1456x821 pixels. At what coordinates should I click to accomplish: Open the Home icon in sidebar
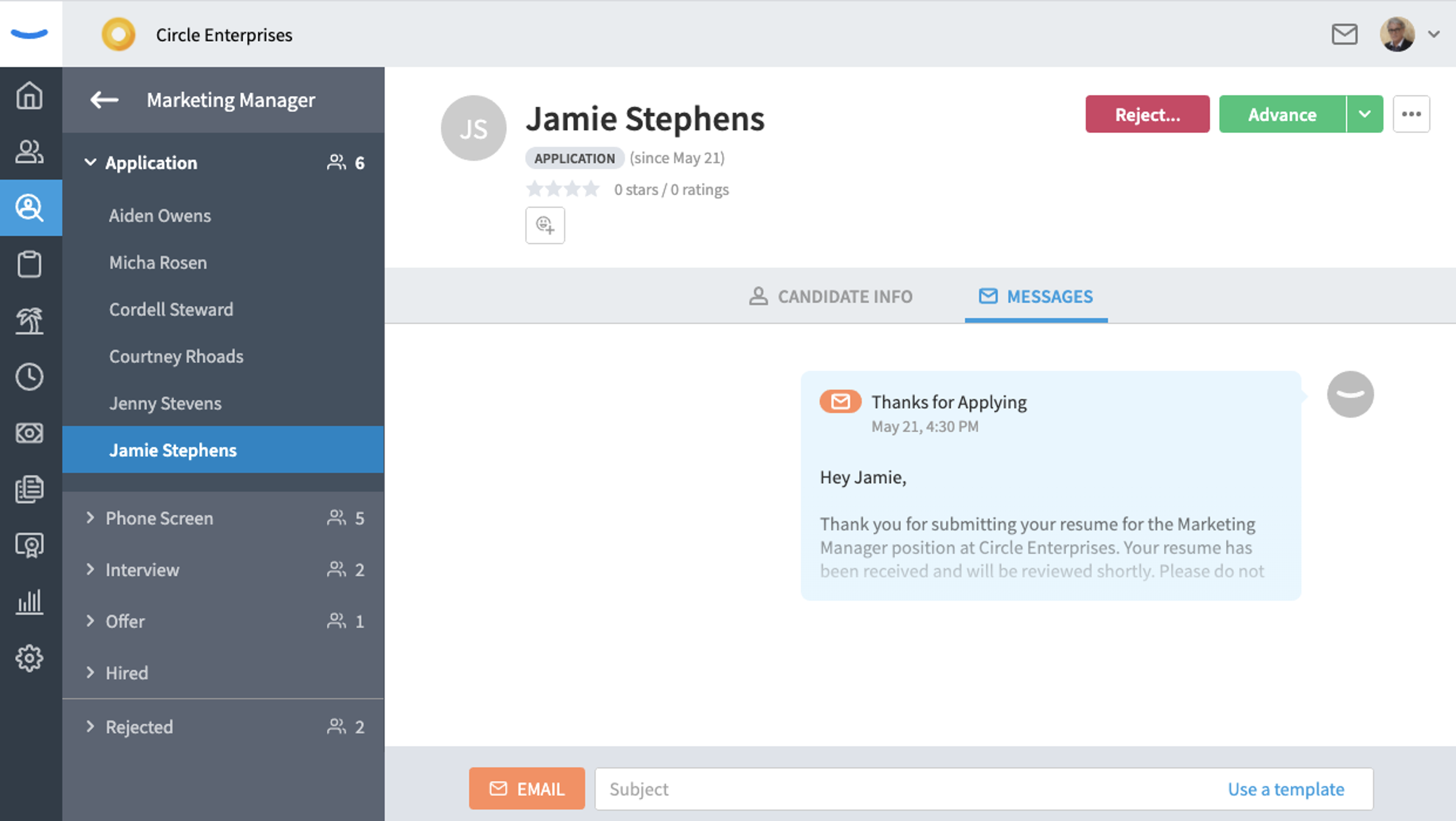30,96
